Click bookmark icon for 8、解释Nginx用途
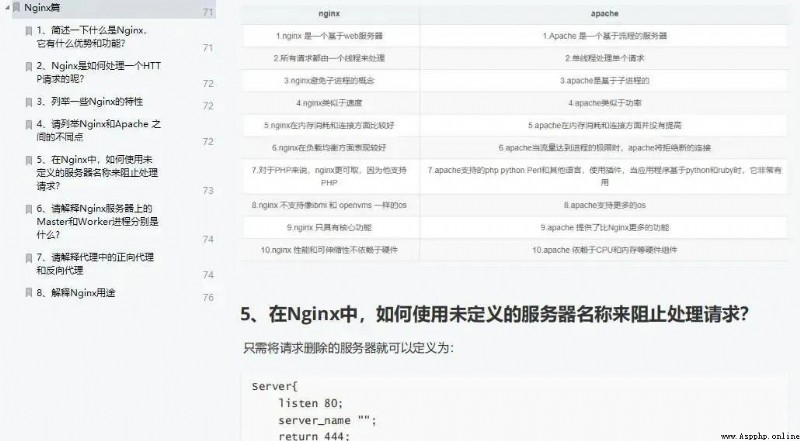The height and width of the screenshot is (441, 800). [x=29, y=293]
